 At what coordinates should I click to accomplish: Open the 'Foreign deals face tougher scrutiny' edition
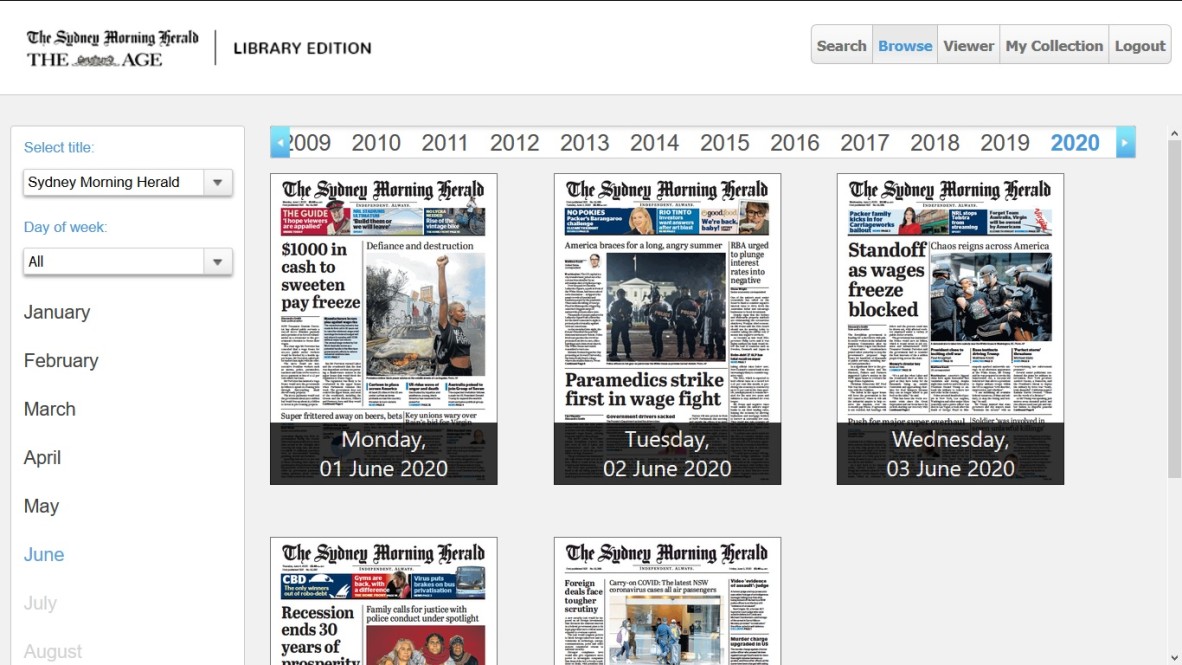pos(667,601)
